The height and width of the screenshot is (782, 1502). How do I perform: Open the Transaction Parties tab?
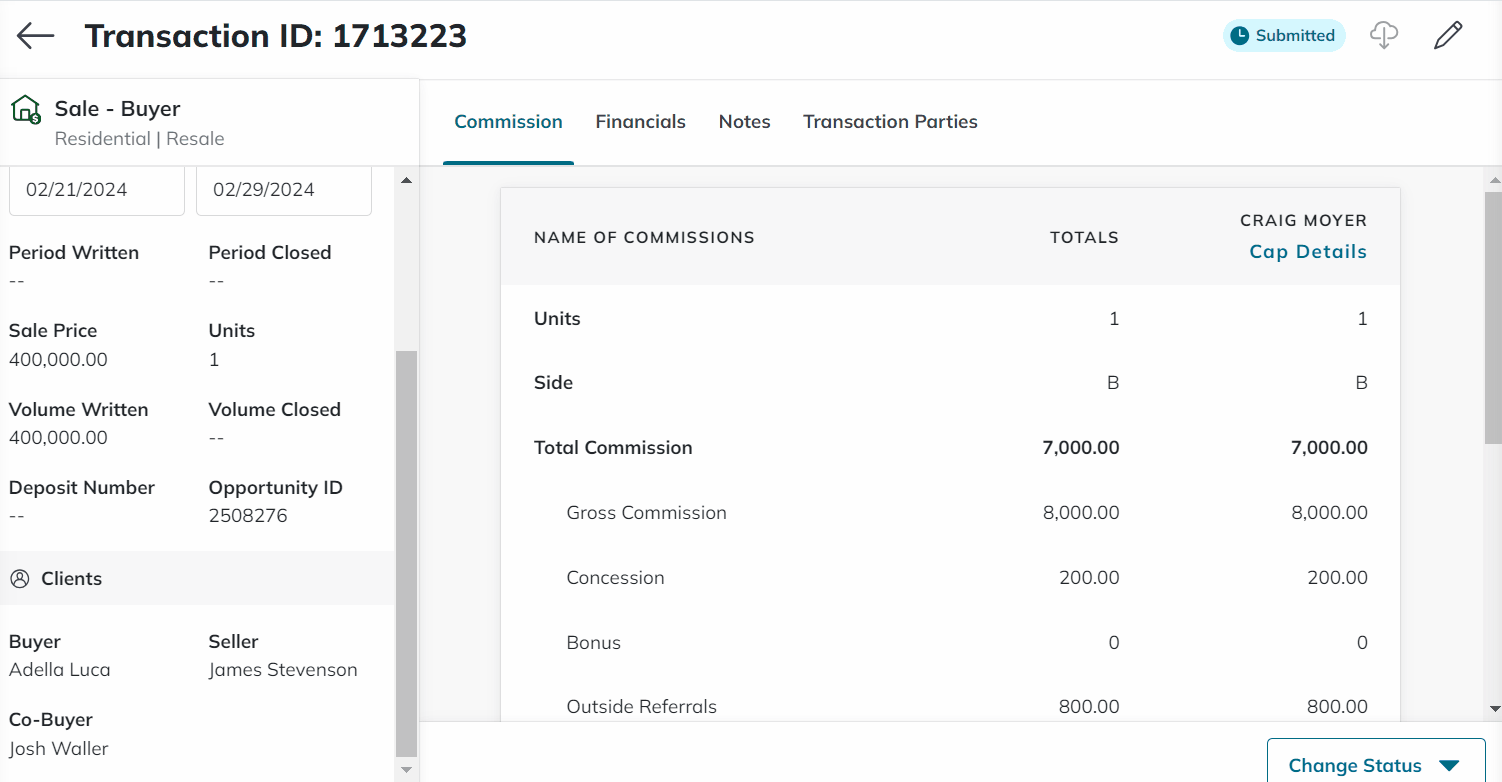[x=890, y=121]
